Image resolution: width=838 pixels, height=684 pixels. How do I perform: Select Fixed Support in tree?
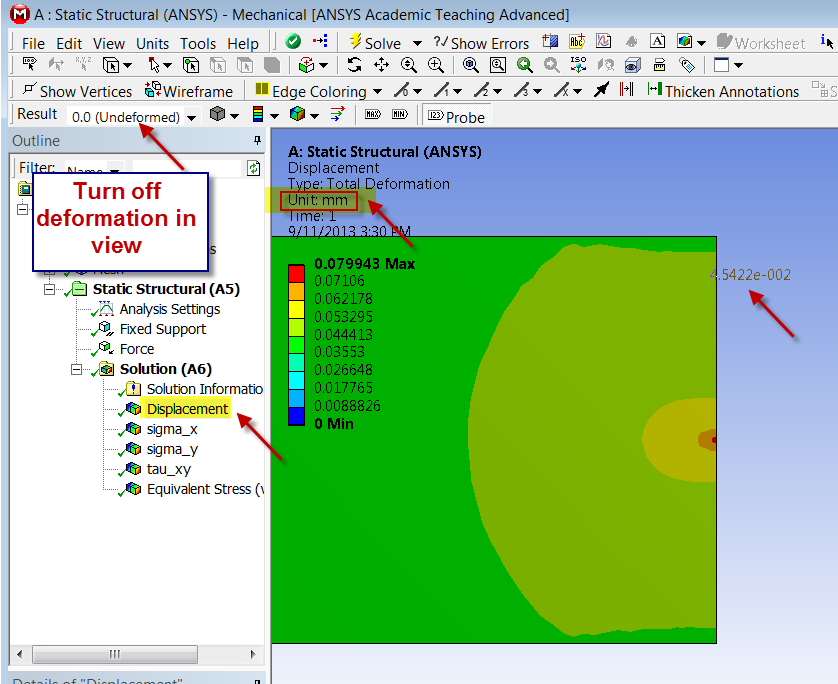162,329
